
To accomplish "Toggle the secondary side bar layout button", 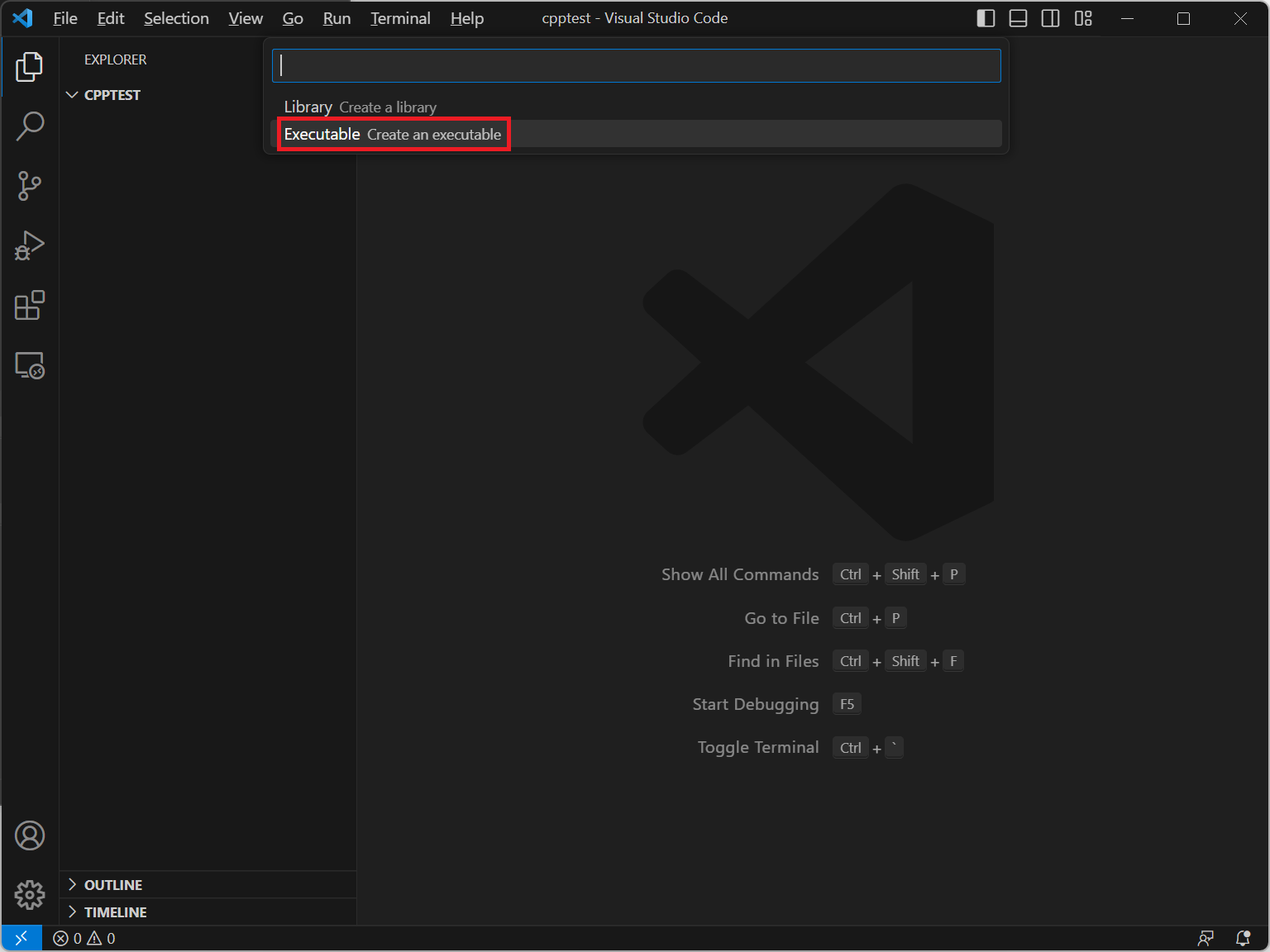I will click(x=1050, y=18).
